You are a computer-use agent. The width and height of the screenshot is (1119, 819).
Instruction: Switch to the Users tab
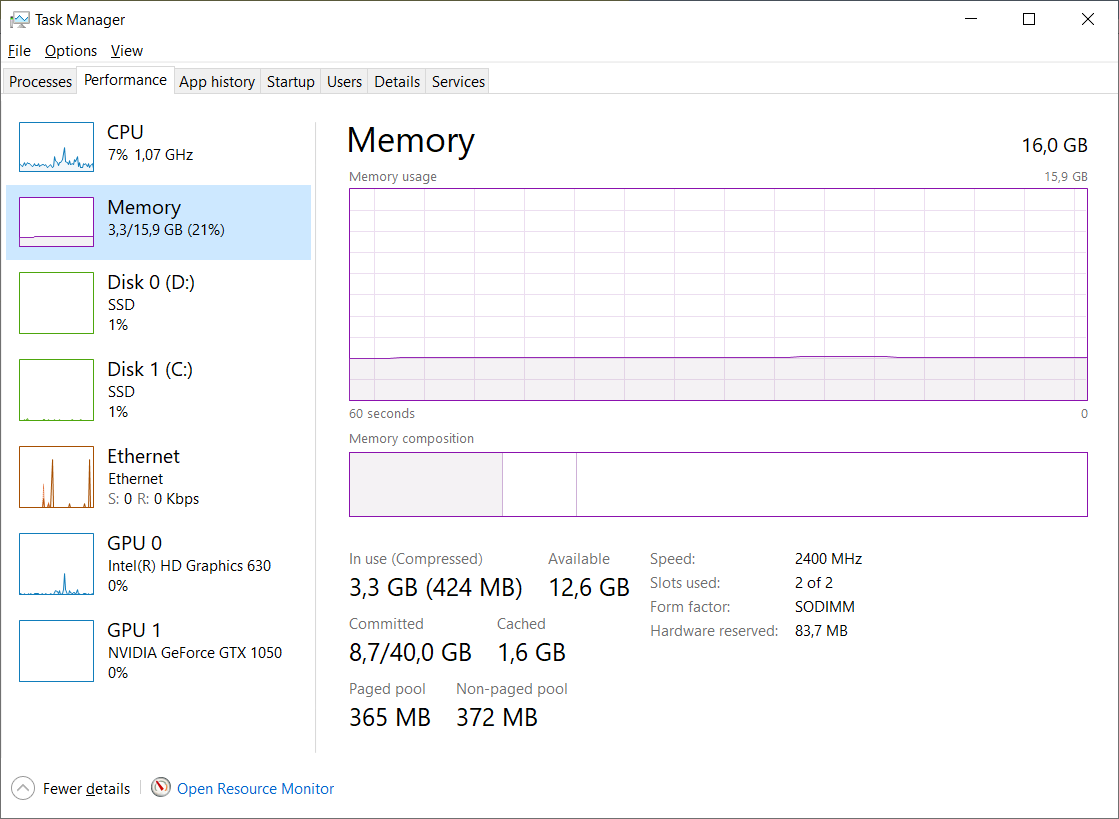[x=344, y=81]
